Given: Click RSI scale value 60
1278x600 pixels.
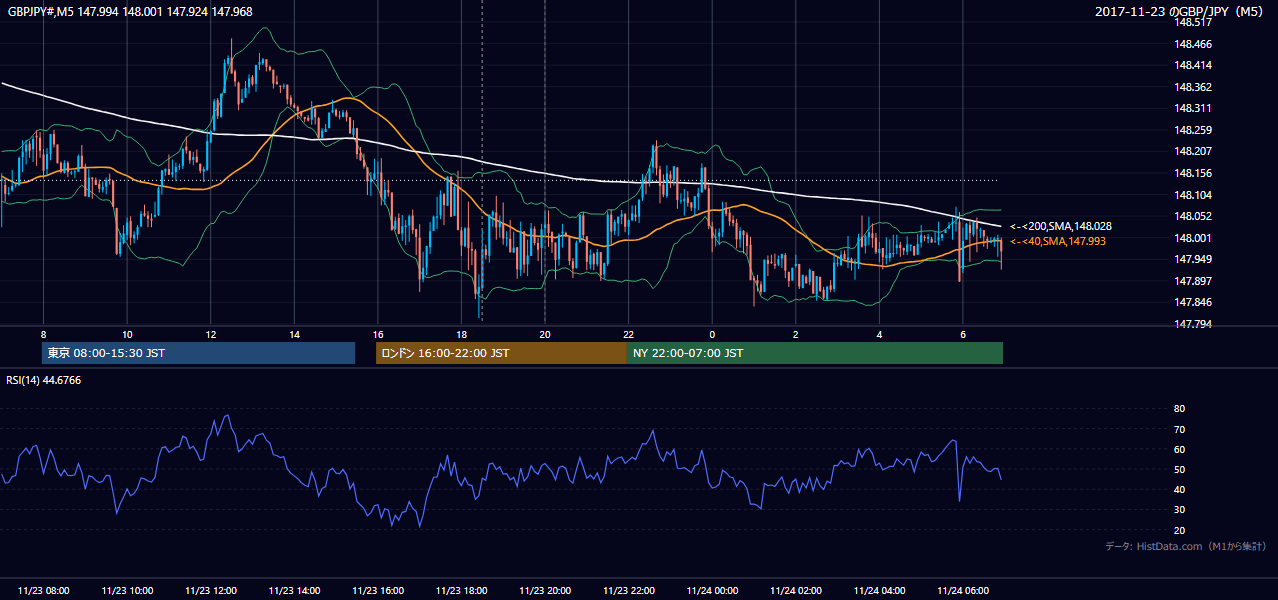Looking at the screenshot, I should coord(1179,449).
